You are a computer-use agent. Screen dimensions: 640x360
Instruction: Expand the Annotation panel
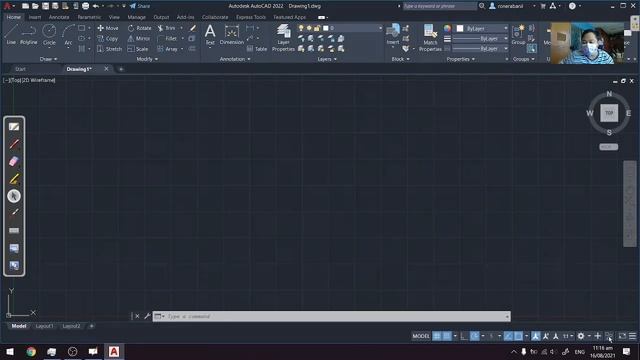click(x=235, y=59)
